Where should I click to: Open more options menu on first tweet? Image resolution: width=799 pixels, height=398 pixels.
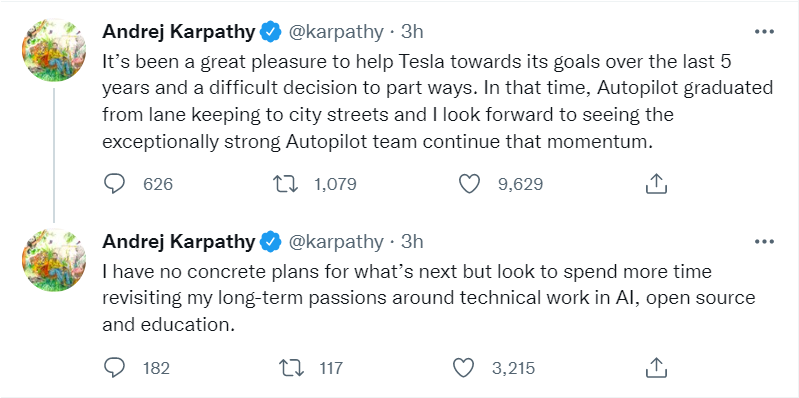pos(764,32)
